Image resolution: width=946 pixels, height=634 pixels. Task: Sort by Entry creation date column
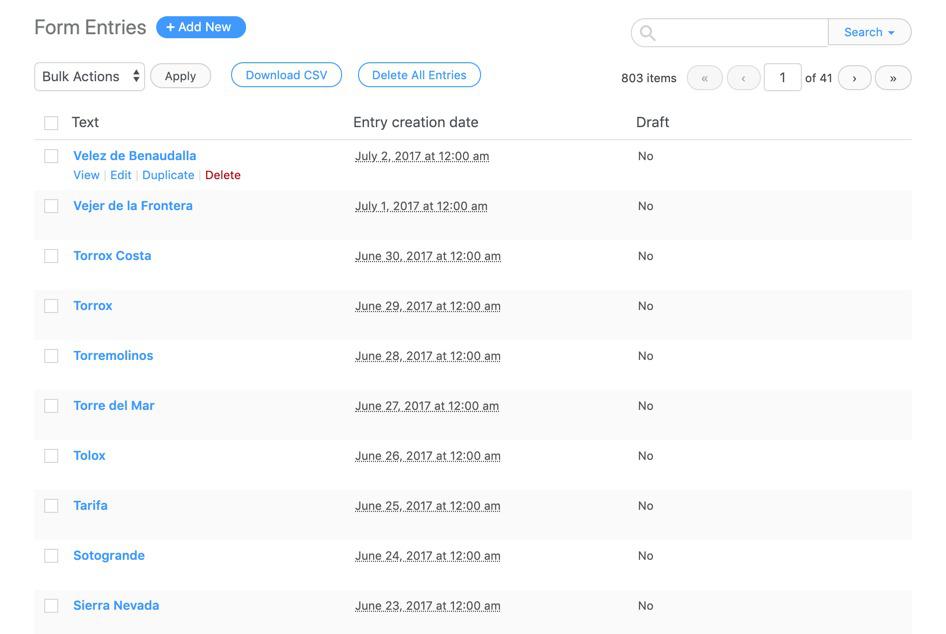pos(415,122)
